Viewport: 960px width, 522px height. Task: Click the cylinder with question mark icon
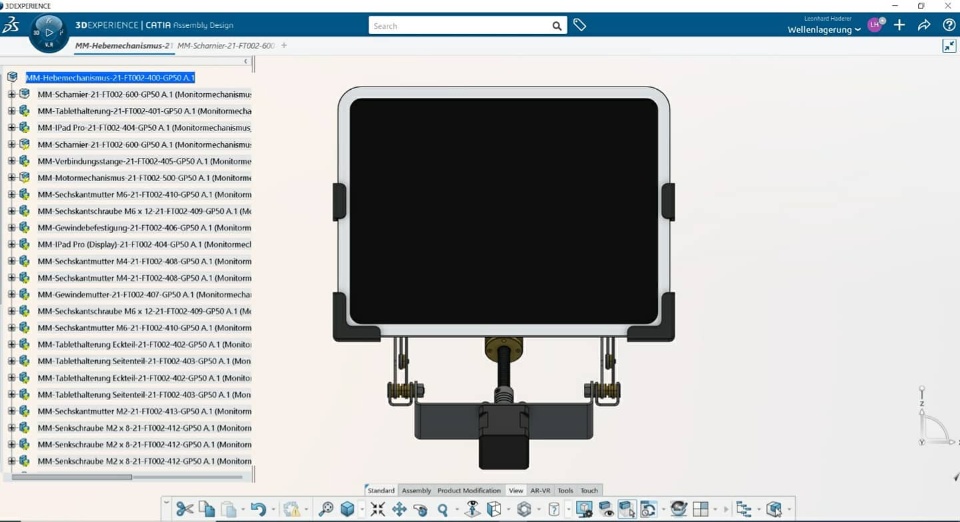(553, 509)
